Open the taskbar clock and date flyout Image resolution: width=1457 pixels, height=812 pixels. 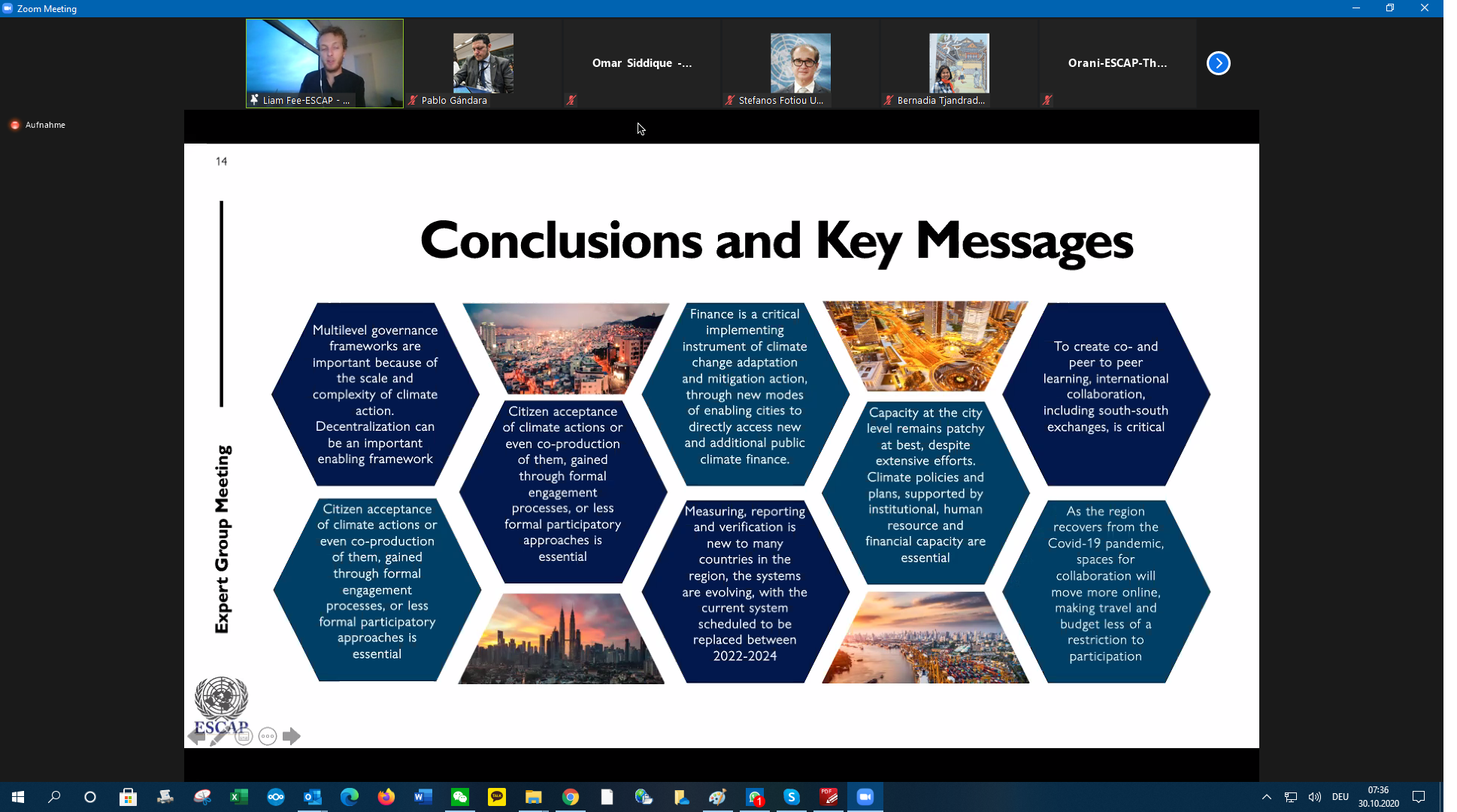1378,797
